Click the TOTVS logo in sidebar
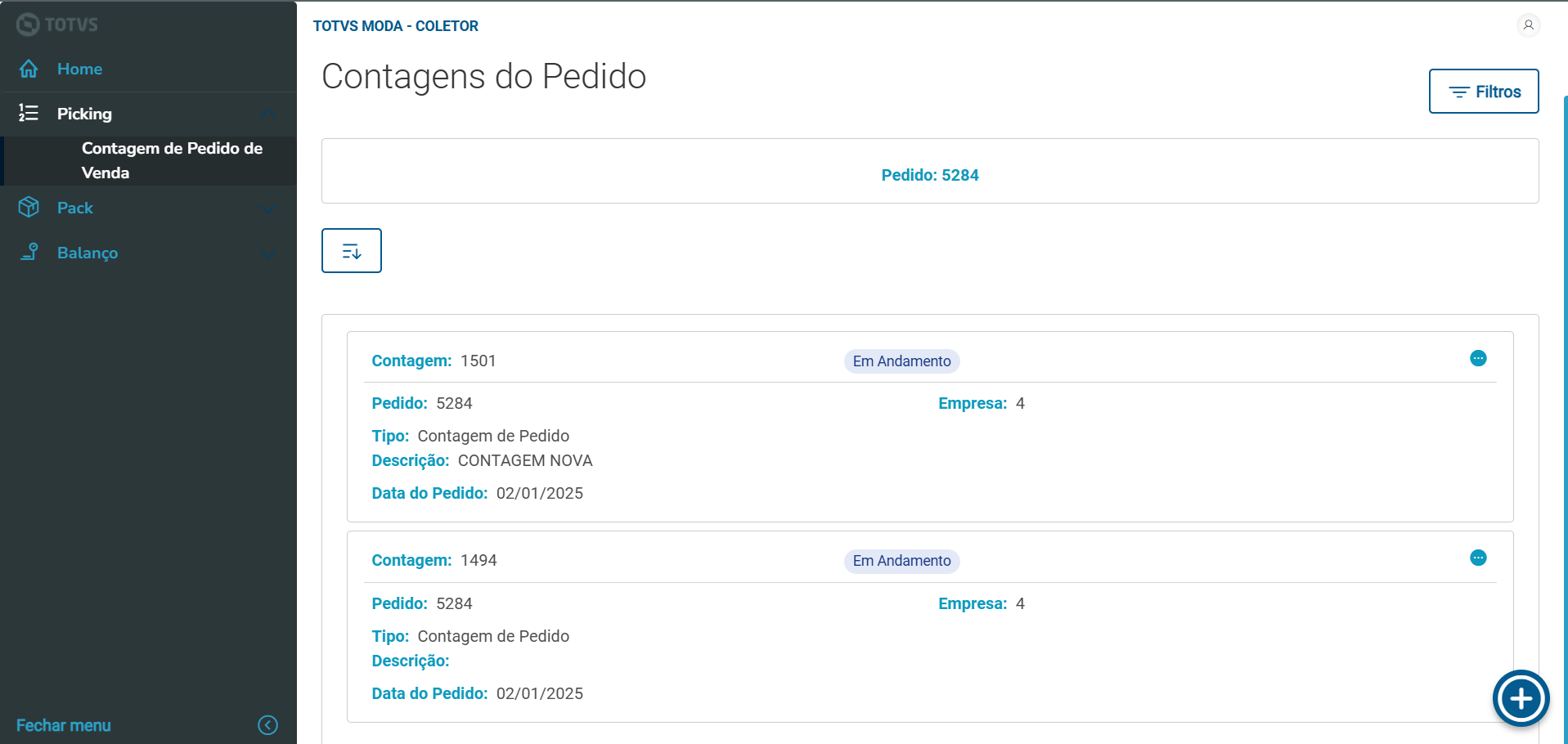The image size is (1568, 744). (57, 25)
